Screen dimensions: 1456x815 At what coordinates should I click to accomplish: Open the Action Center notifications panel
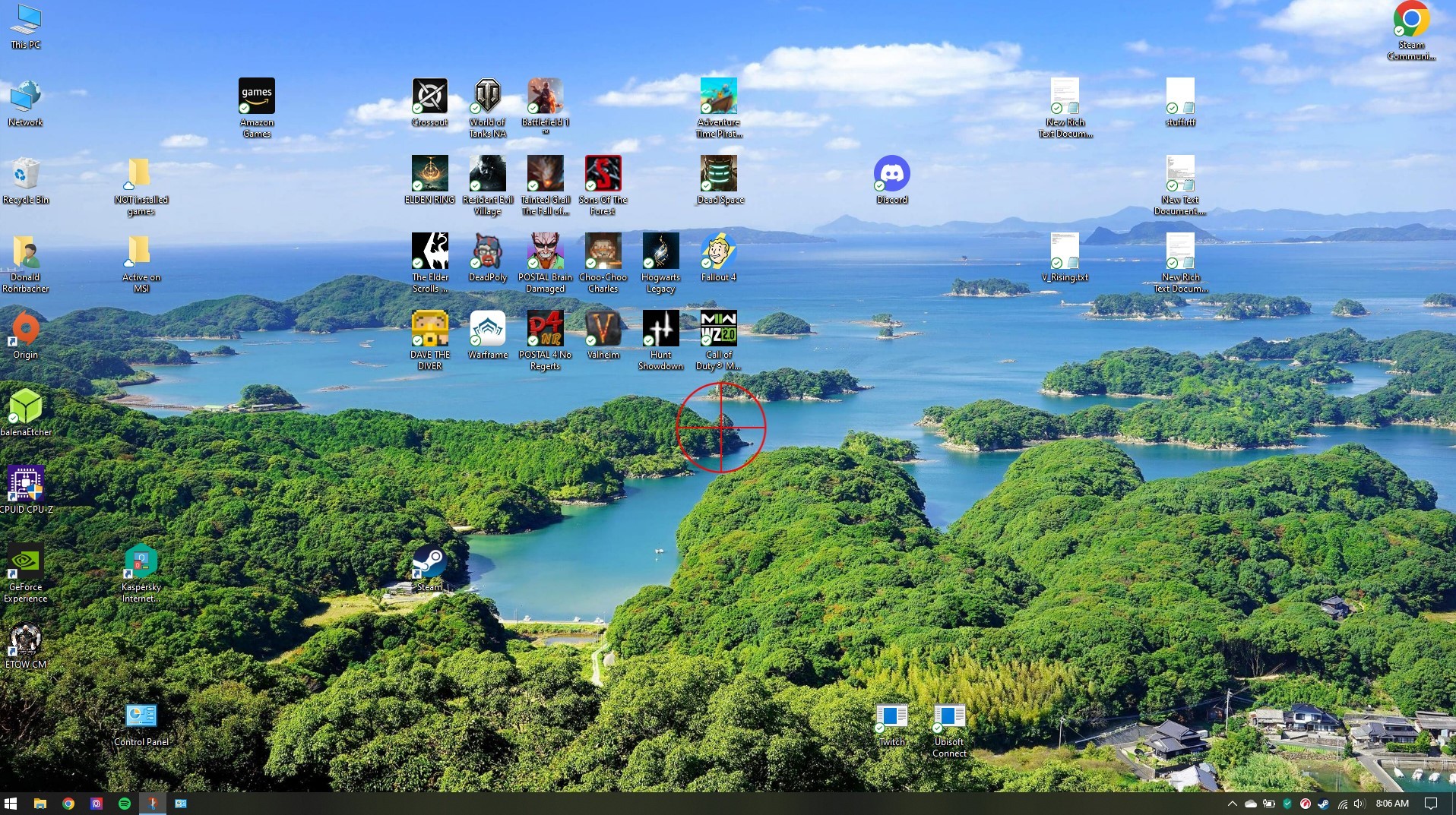[1430, 804]
